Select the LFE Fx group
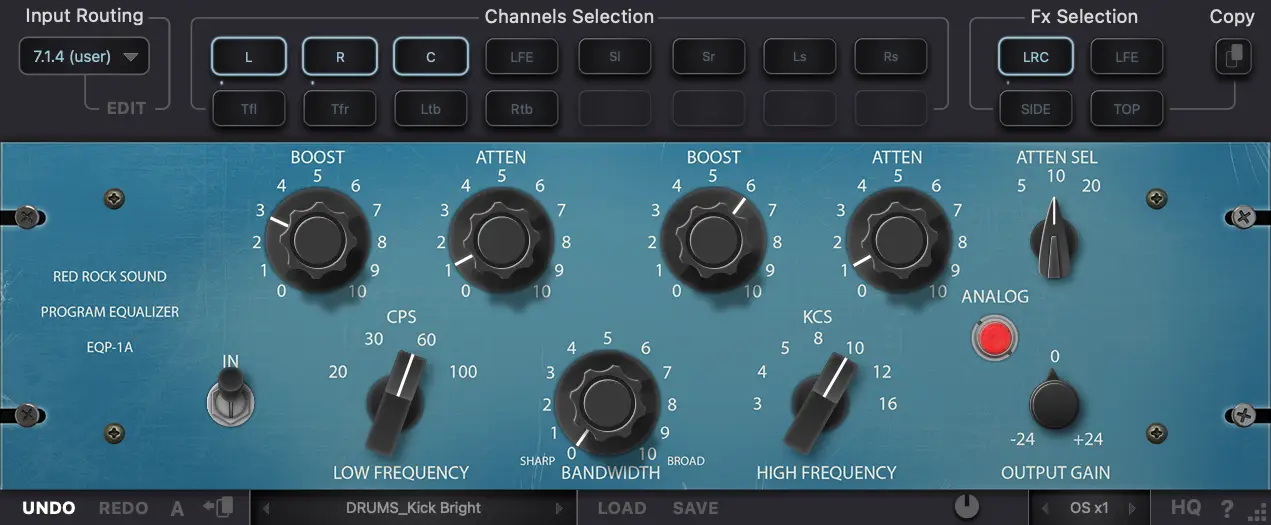The height and width of the screenshot is (525, 1271). pyautogui.click(x=1127, y=57)
